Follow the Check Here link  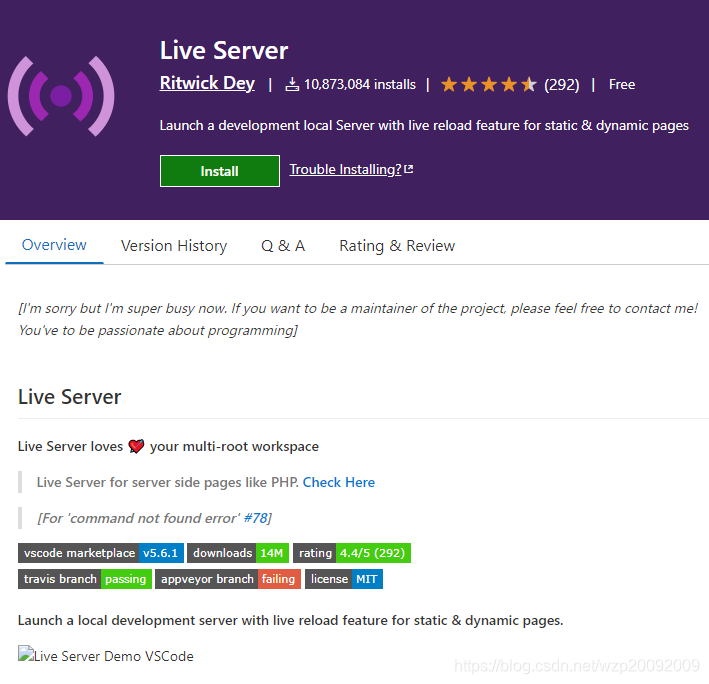point(339,482)
